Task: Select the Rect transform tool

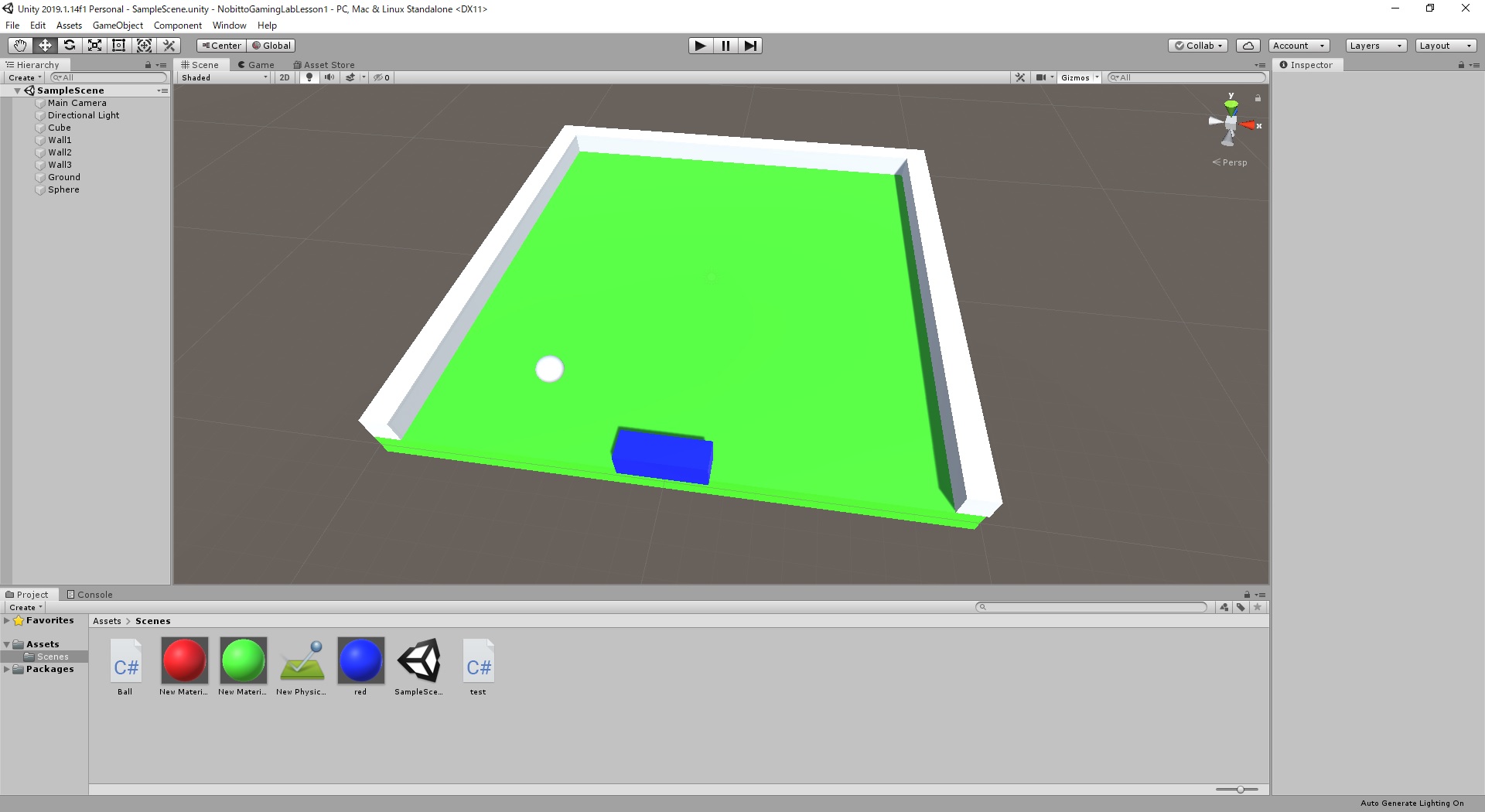Action: coord(119,46)
